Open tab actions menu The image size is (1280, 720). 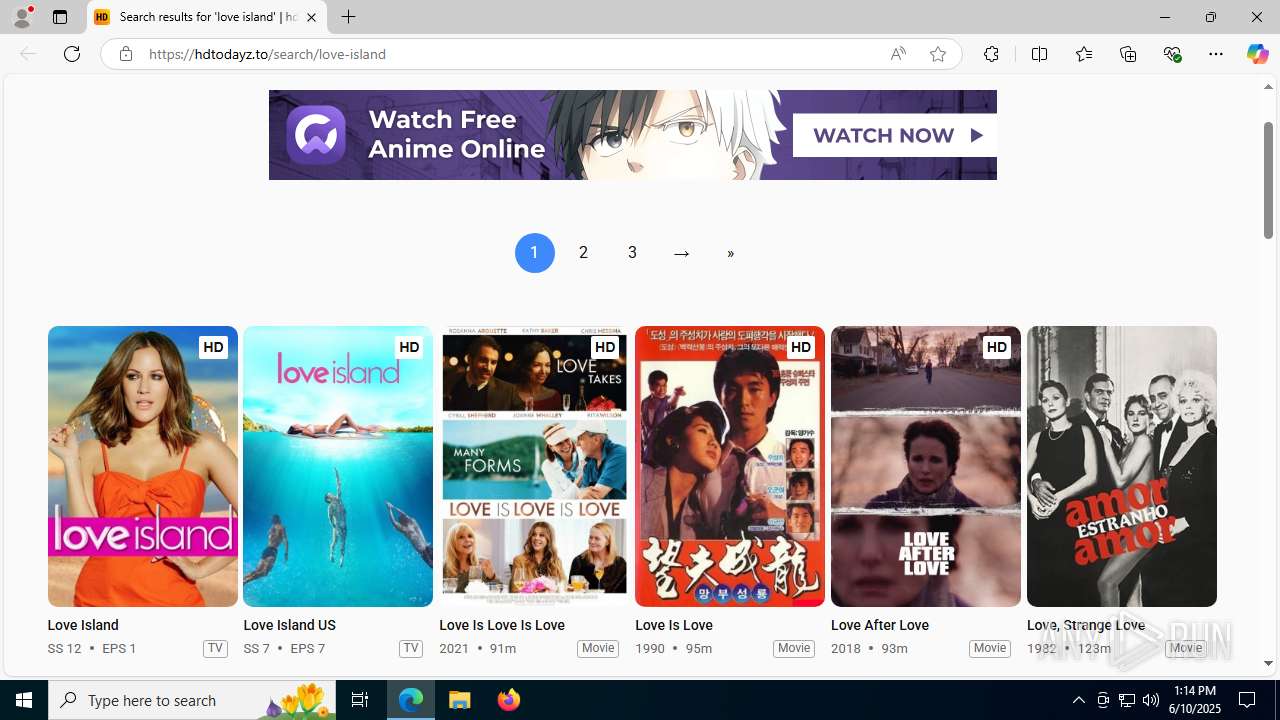pos(60,17)
